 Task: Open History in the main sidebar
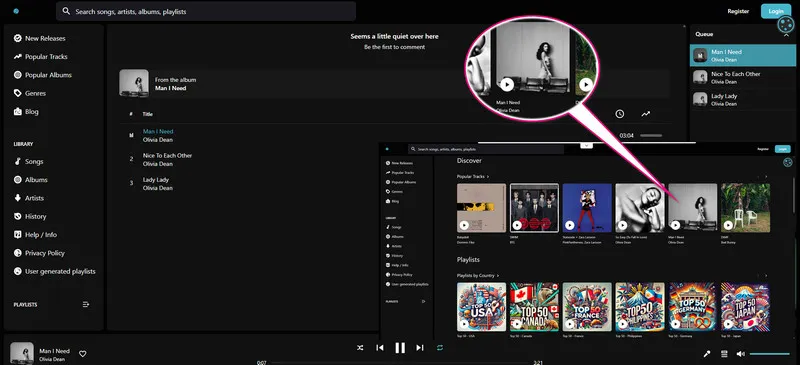click(30, 216)
